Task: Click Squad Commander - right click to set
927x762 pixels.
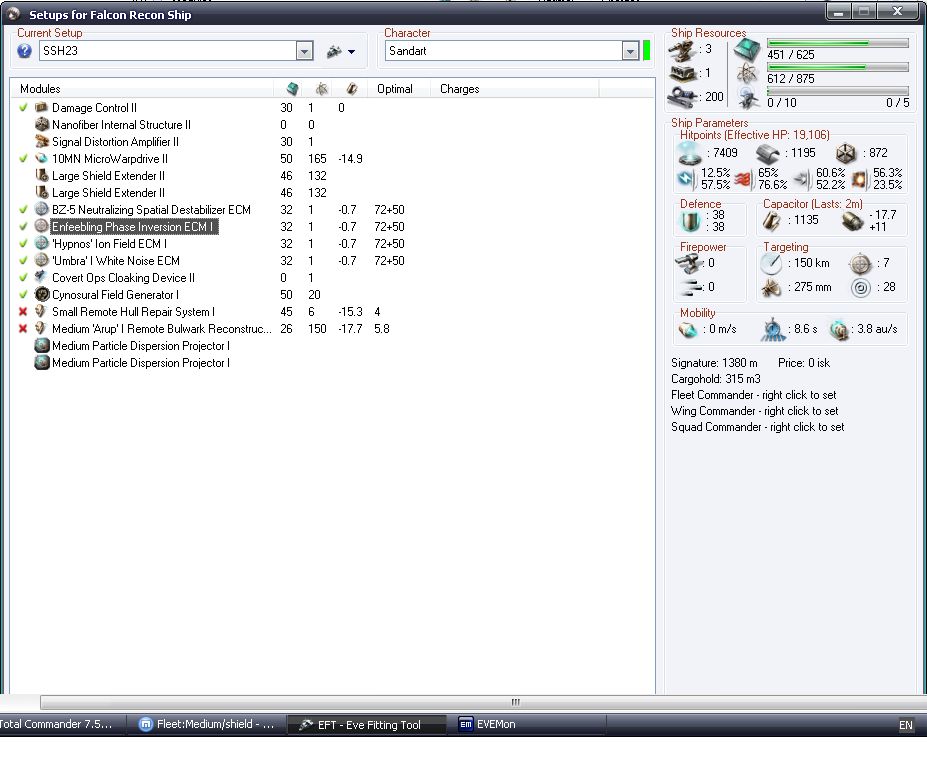Action: (x=757, y=427)
